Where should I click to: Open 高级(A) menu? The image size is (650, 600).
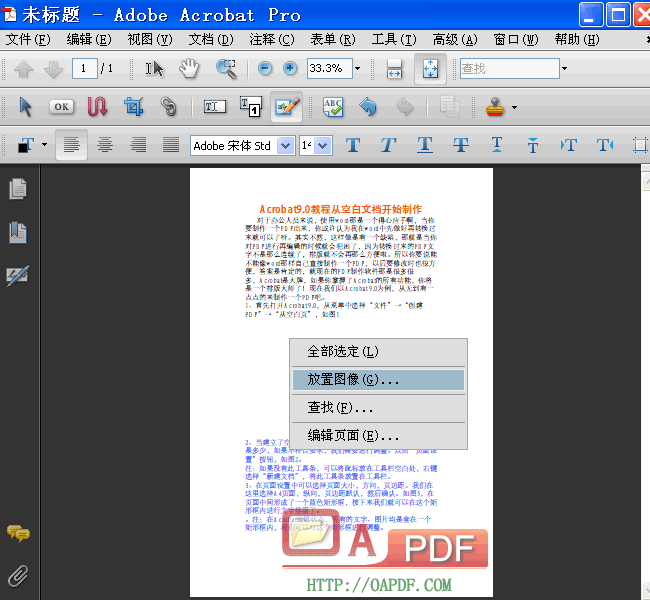pyautogui.click(x=455, y=40)
